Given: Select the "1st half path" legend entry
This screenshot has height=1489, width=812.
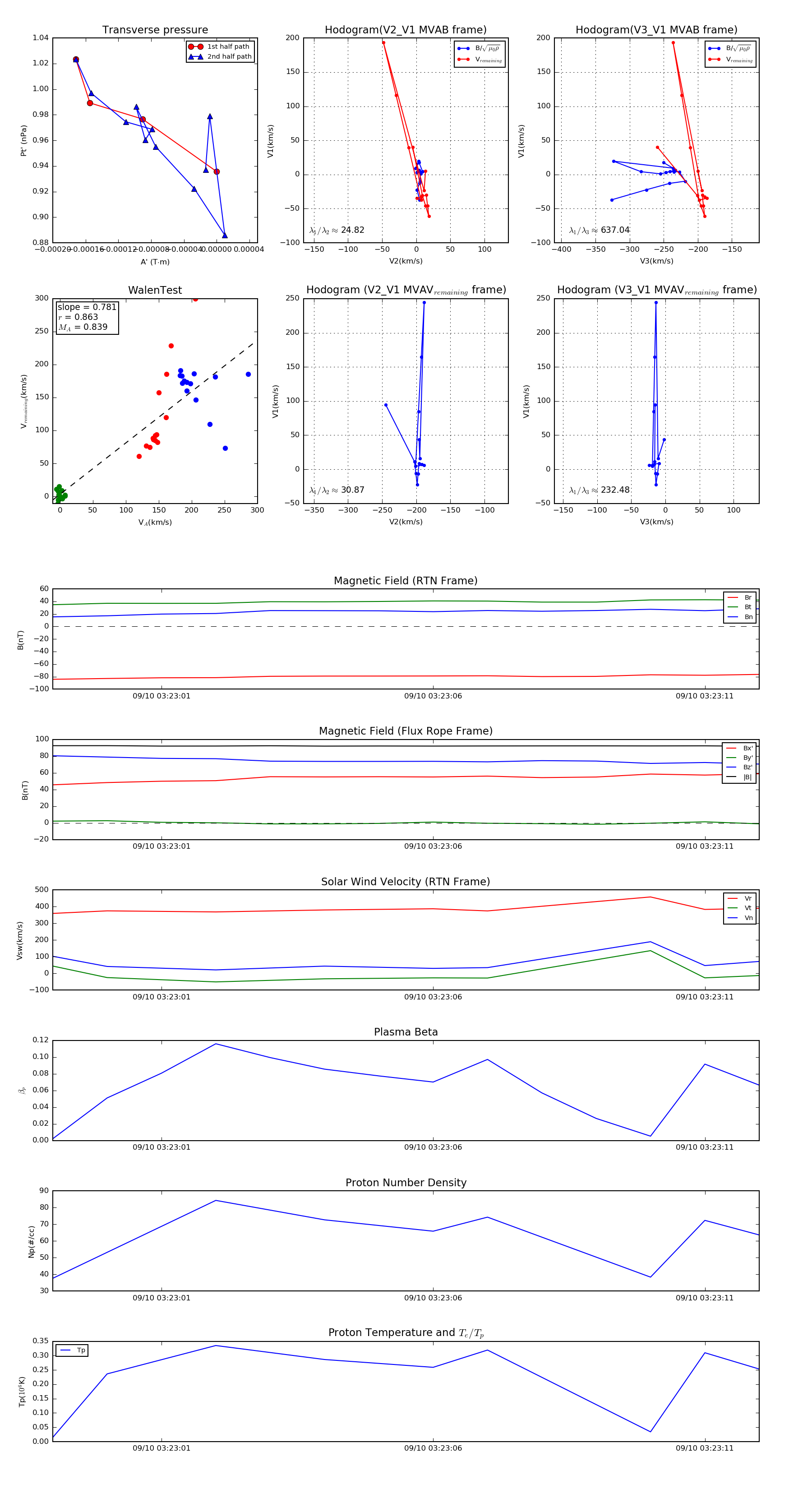Looking at the screenshot, I should click(219, 47).
